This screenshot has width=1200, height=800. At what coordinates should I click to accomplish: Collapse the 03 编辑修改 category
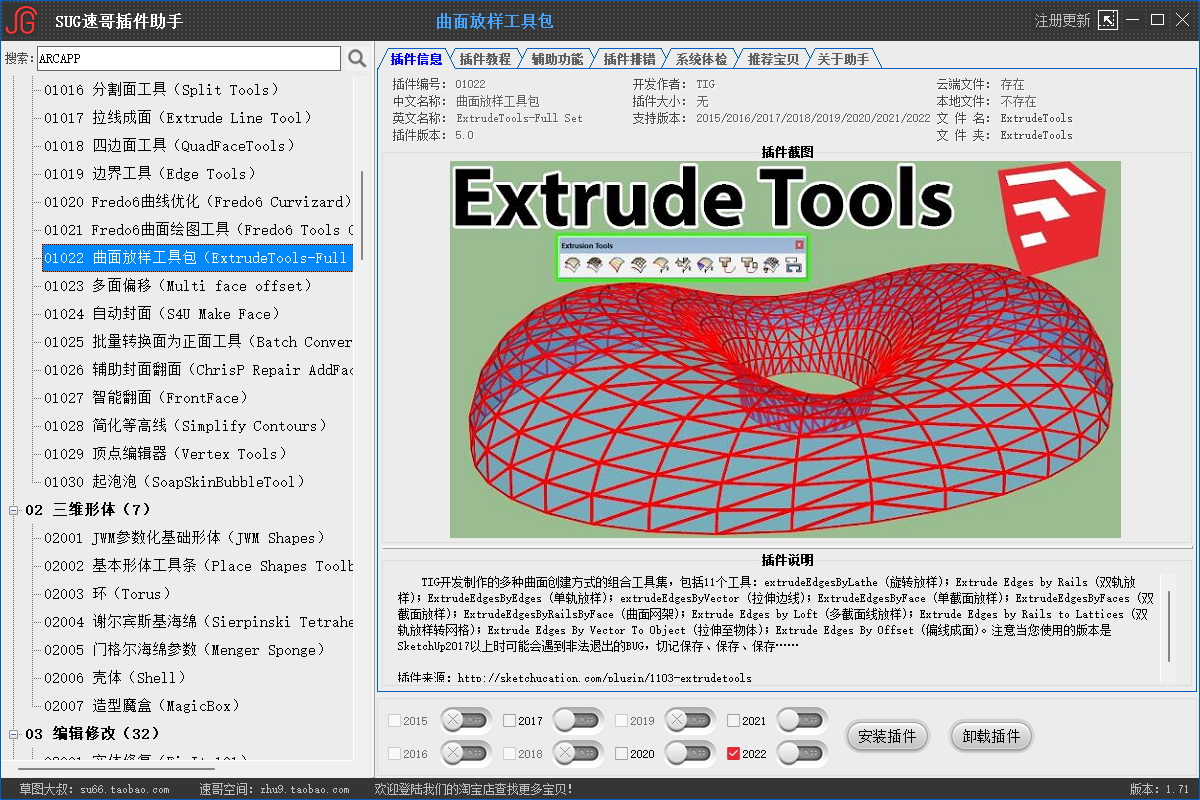[14, 734]
